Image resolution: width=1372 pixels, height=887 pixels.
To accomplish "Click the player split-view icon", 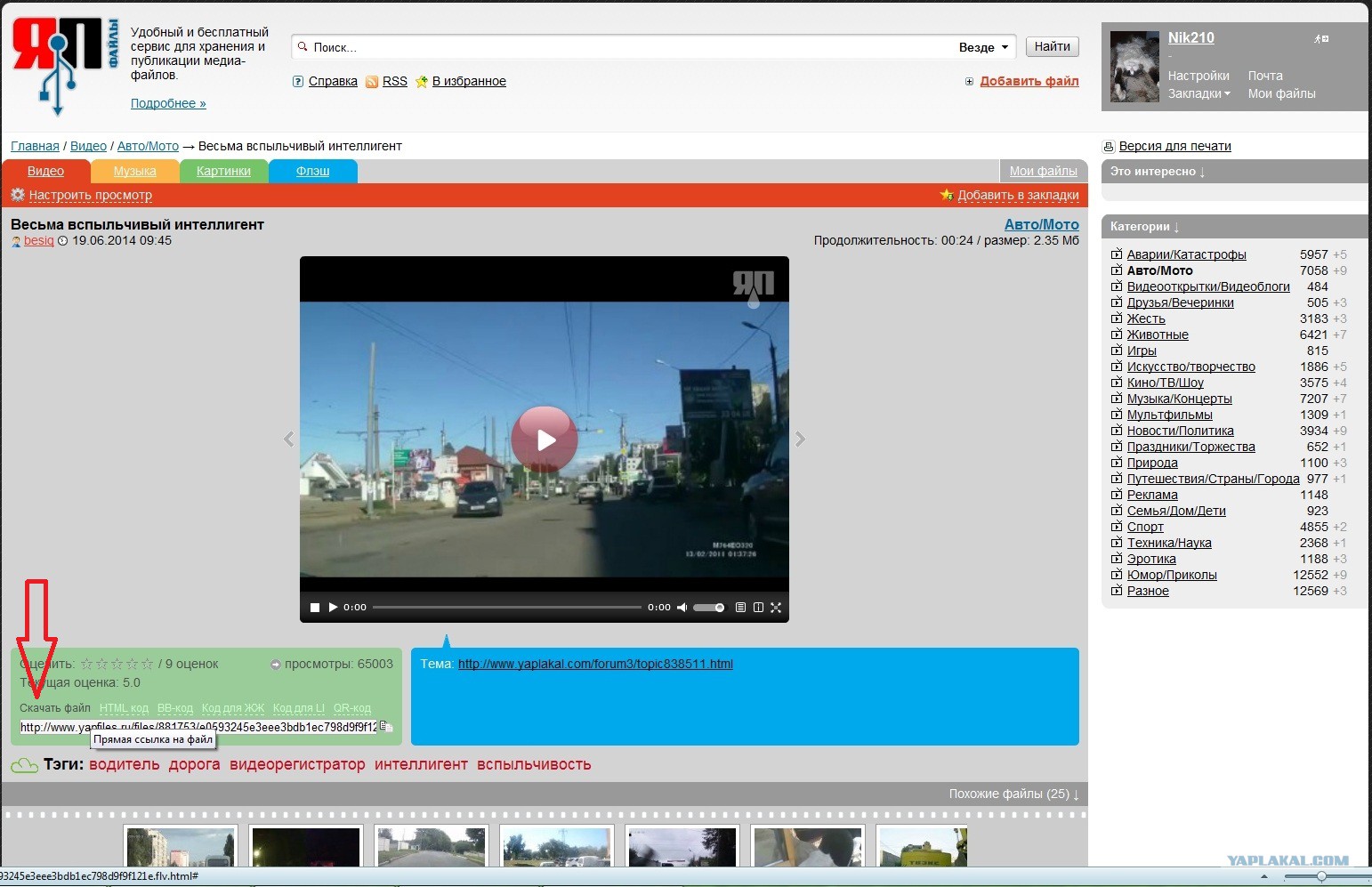I will click(x=758, y=608).
